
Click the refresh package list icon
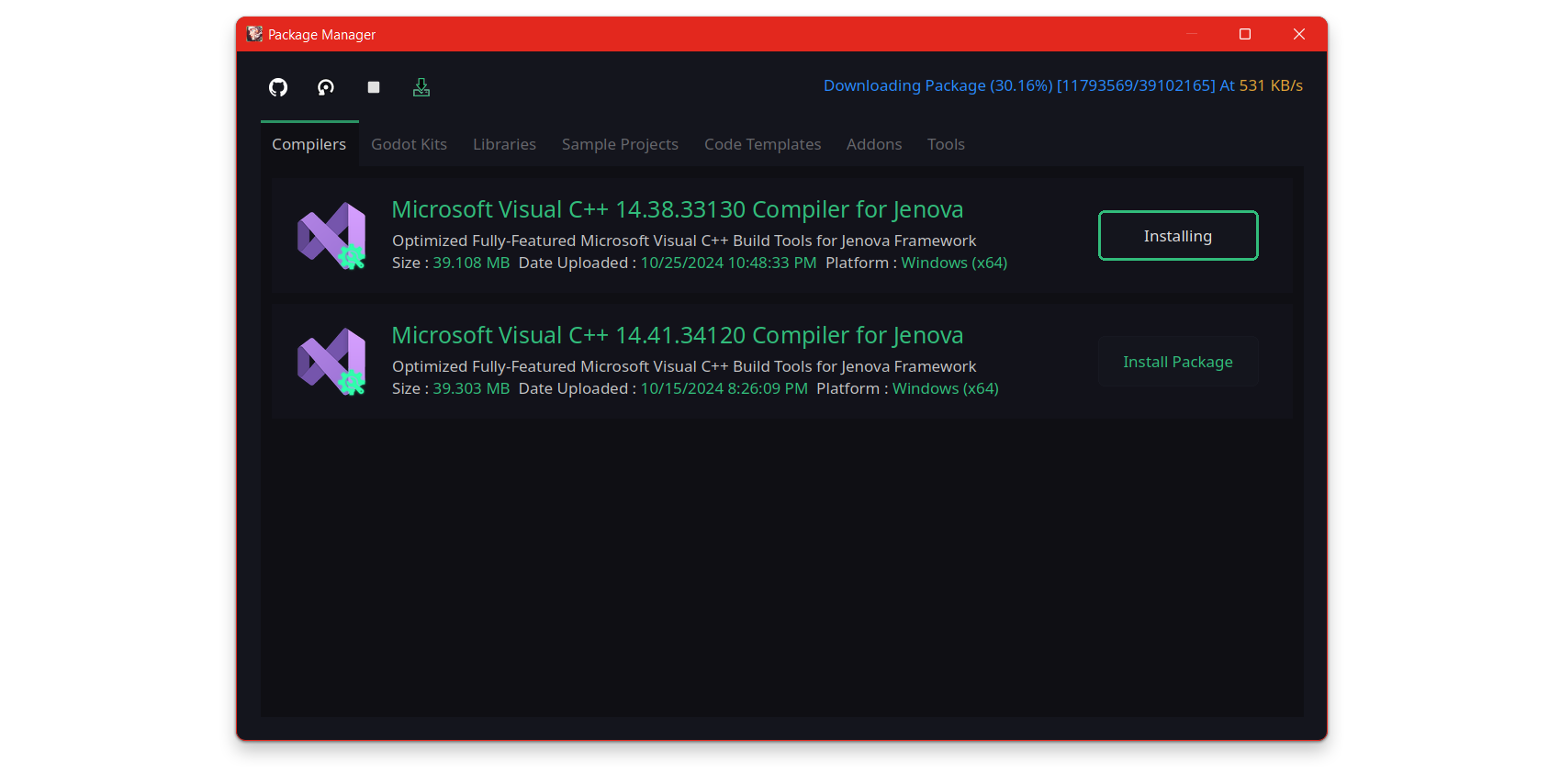[x=326, y=87]
